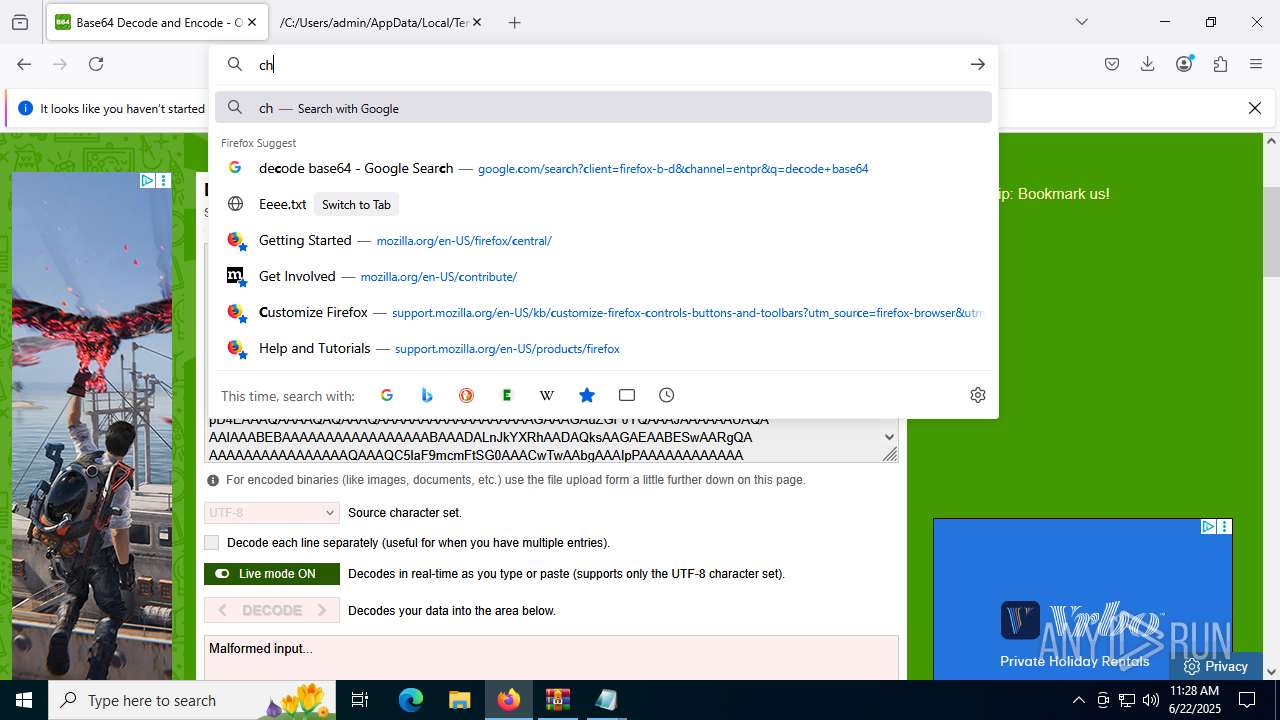Open the Windows Start menu
The width and height of the screenshot is (1280, 720).
tap(24, 700)
